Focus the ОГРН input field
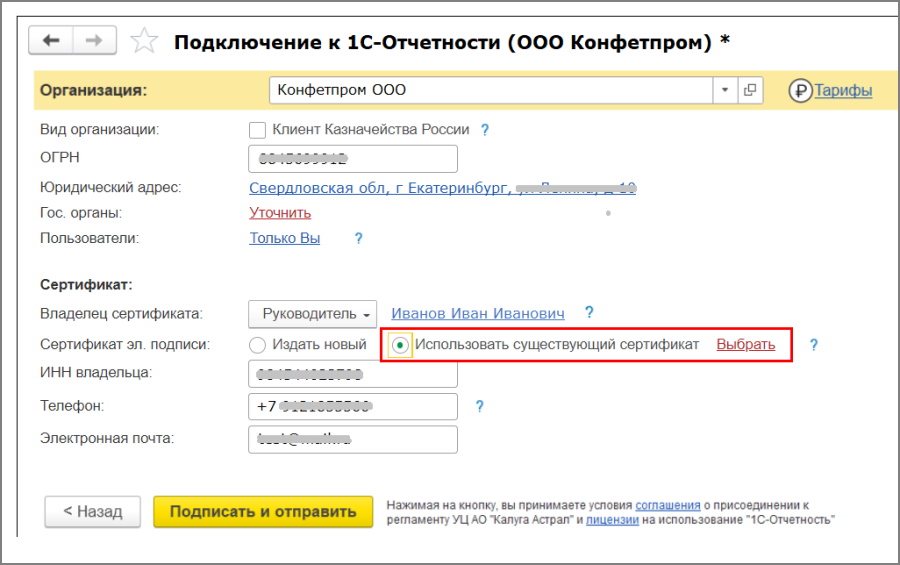The width and height of the screenshot is (900, 565). (x=353, y=158)
